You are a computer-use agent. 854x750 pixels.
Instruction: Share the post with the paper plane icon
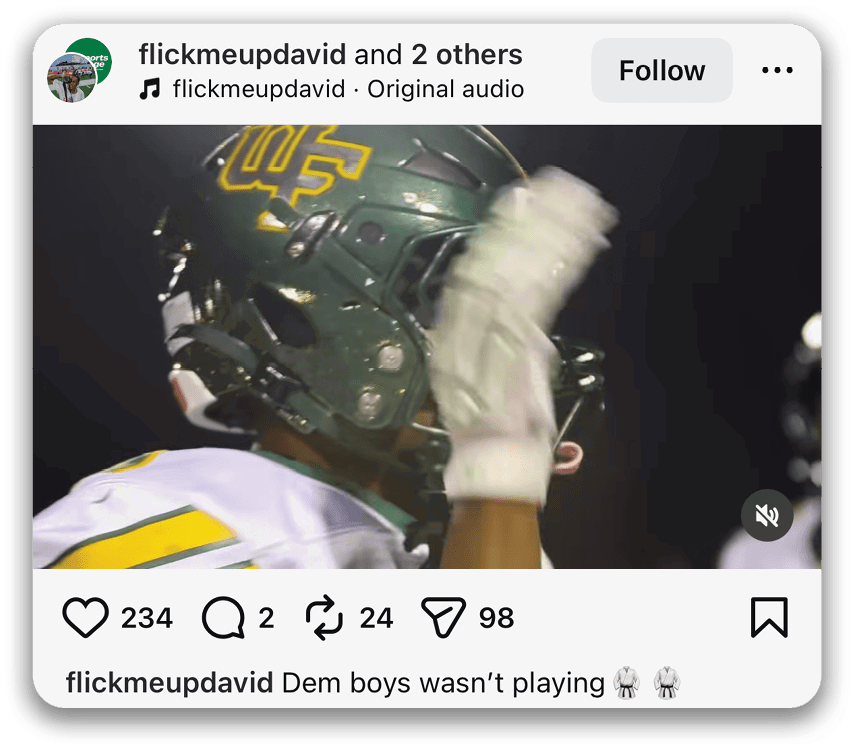click(442, 618)
